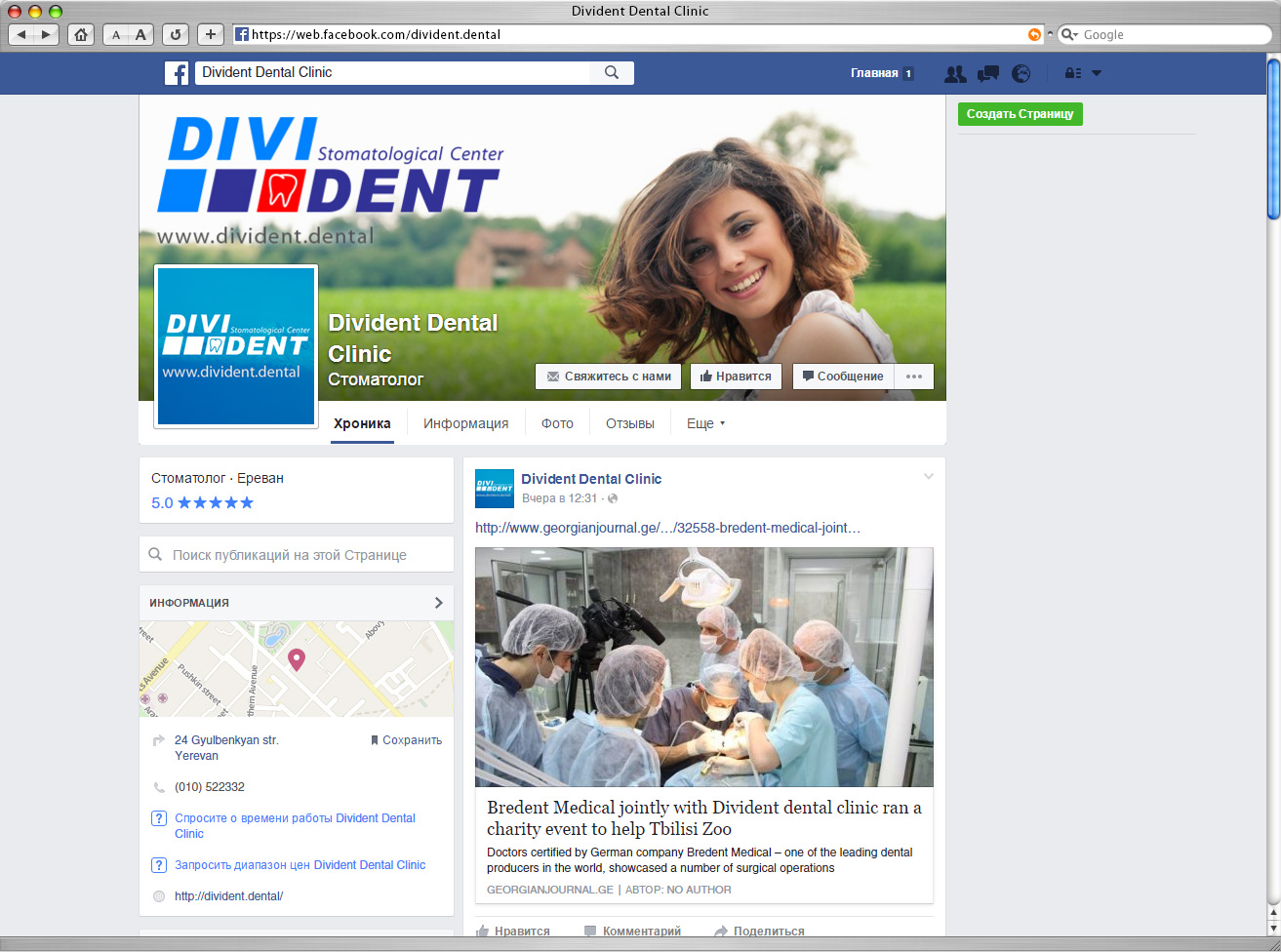
Task: Click the browser back arrow button
Action: tap(21, 34)
